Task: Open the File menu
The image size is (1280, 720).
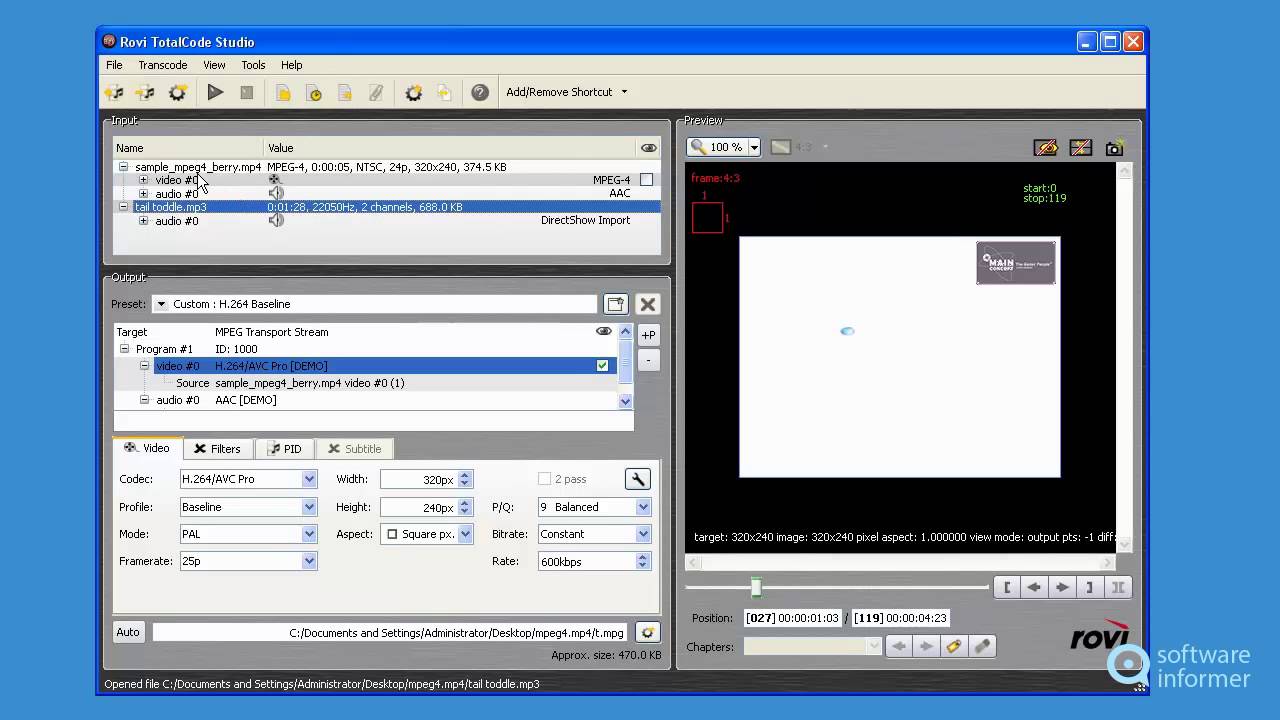Action: [114, 65]
